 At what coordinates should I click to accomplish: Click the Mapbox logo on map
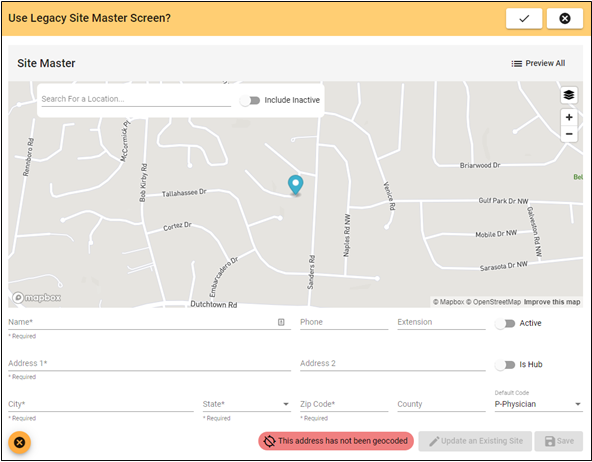click(x=37, y=298)
